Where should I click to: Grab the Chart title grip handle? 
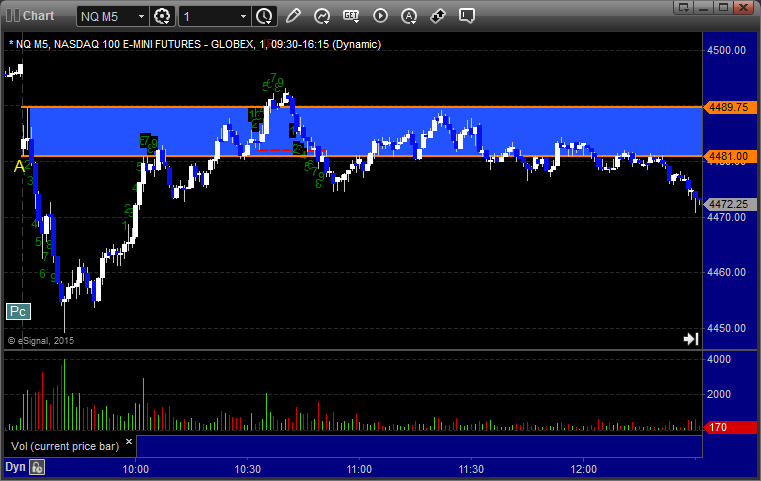tap(13, 16)
